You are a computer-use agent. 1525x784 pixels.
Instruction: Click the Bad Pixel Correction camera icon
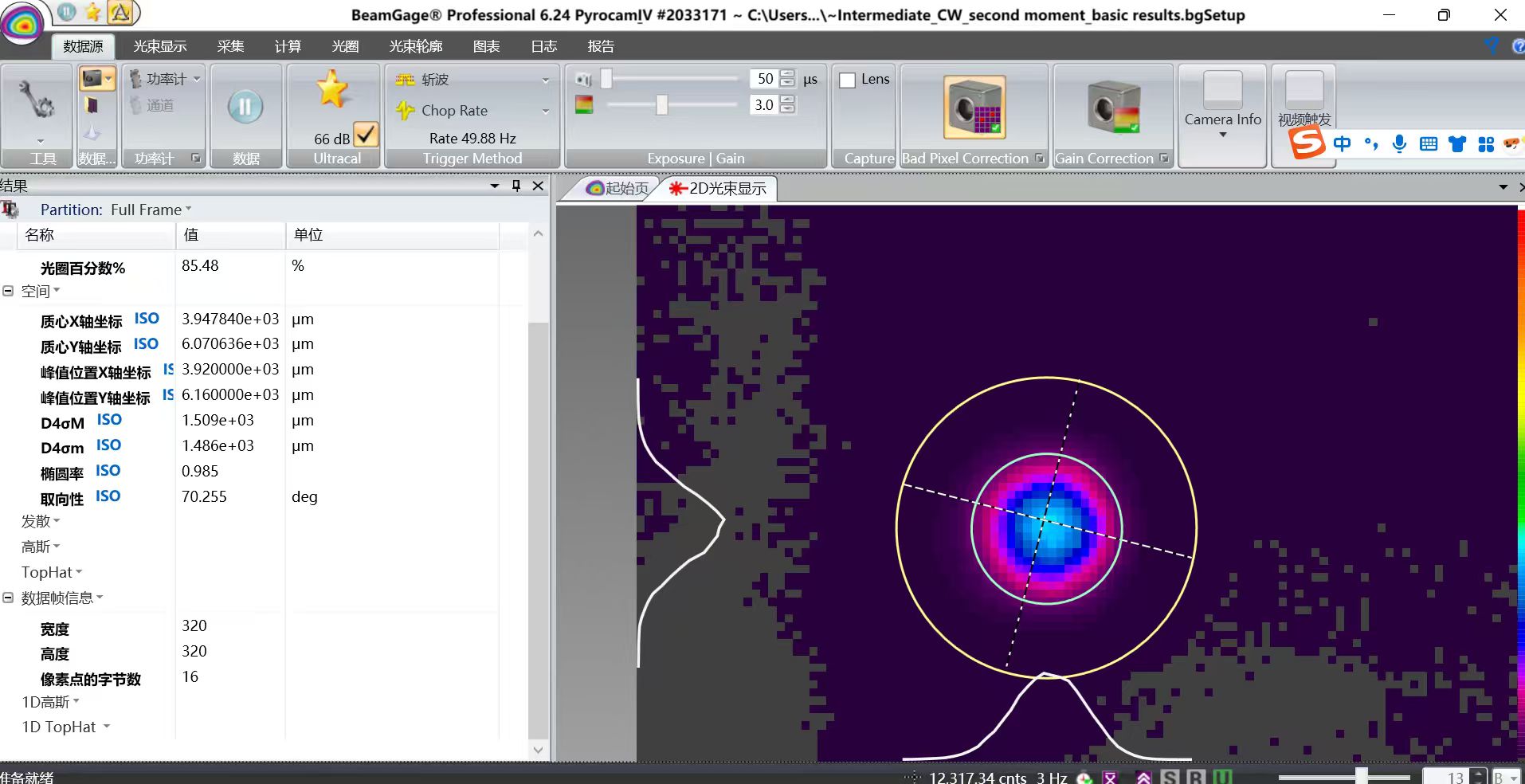tap(974, 108)
